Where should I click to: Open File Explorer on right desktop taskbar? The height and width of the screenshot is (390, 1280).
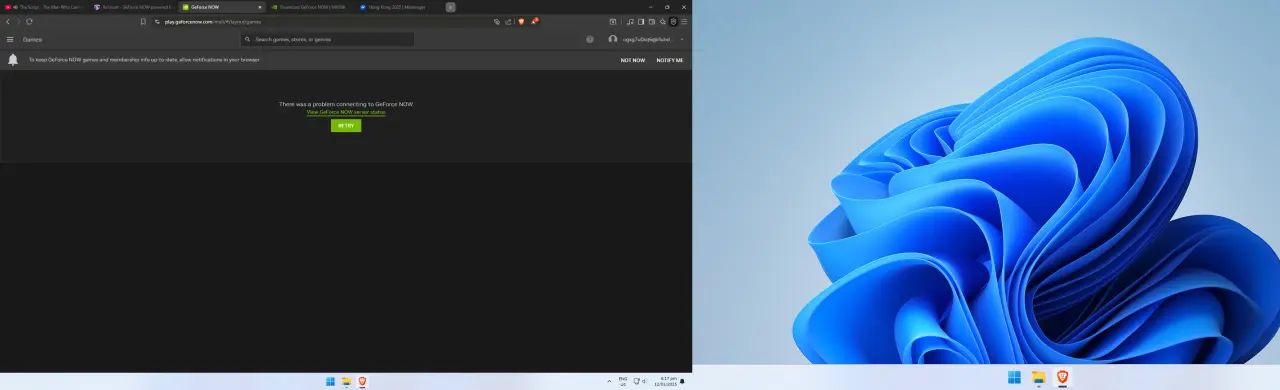point(1039,377)
